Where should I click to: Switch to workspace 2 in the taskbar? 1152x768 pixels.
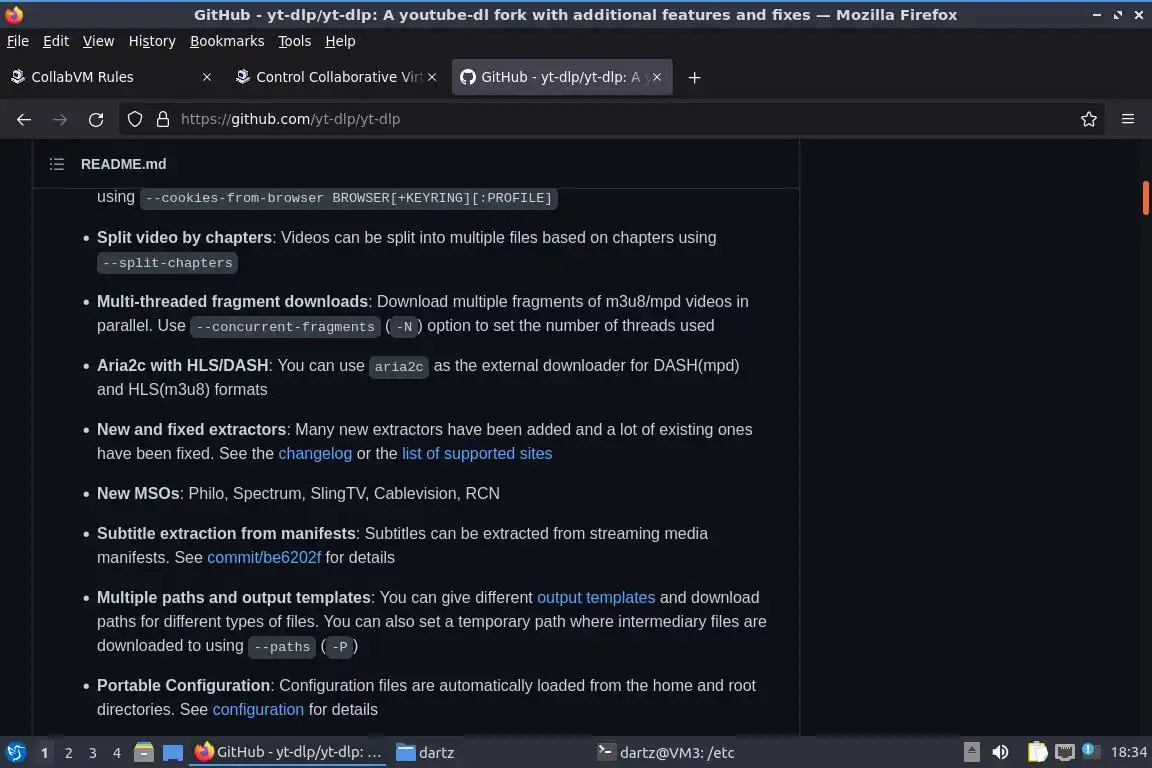(68, 753)
